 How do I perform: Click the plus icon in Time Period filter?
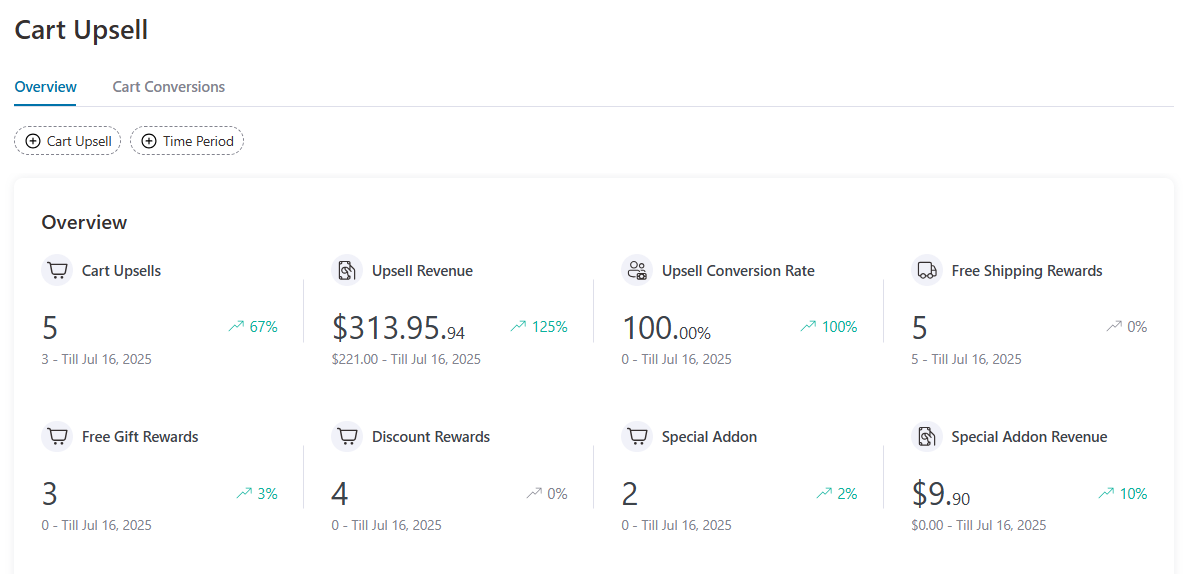tap(149, 141)
